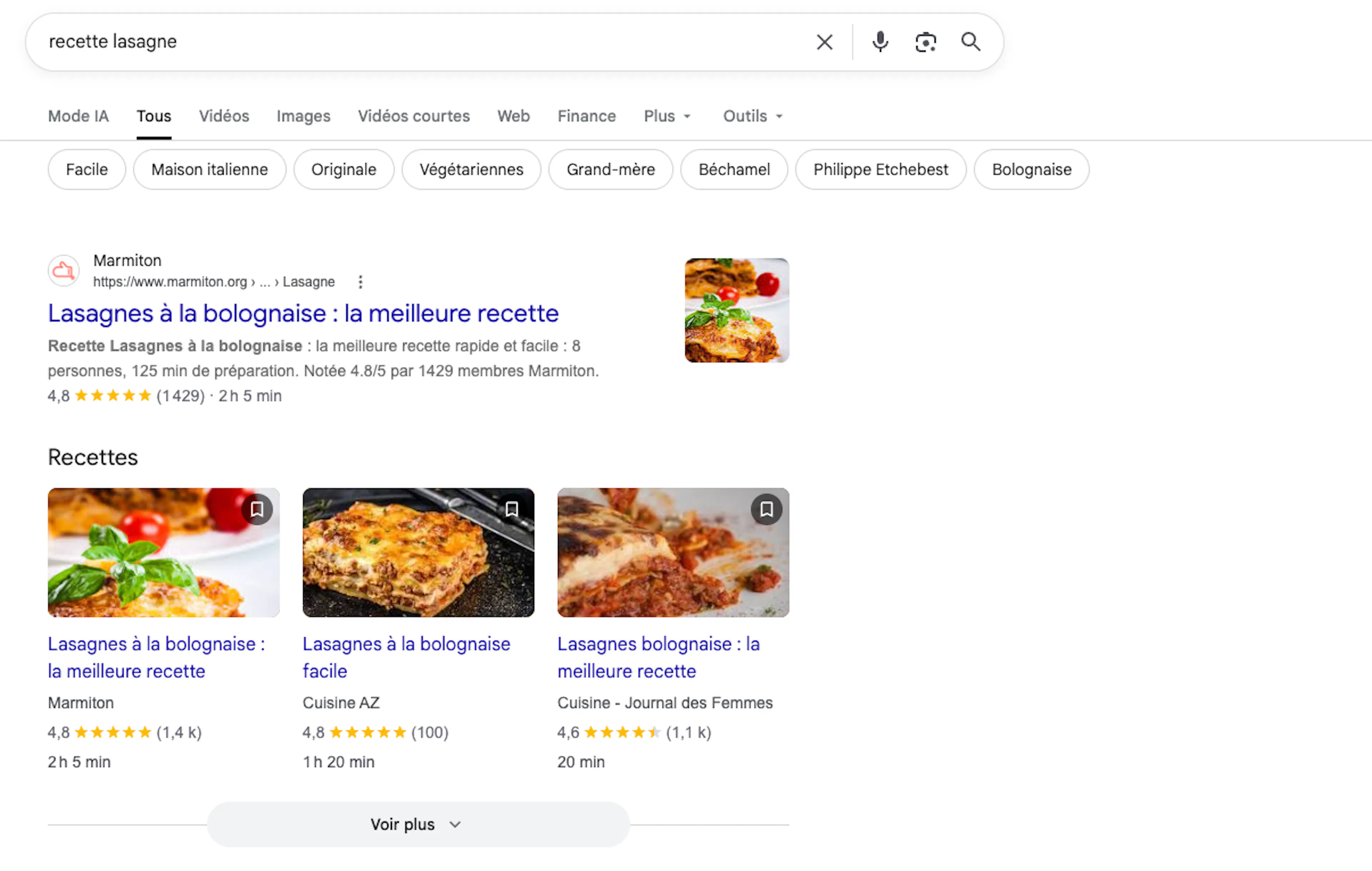The image size is (1372, 871).
Task: Click the Marmiton site favicon
Action: point(63,271)
